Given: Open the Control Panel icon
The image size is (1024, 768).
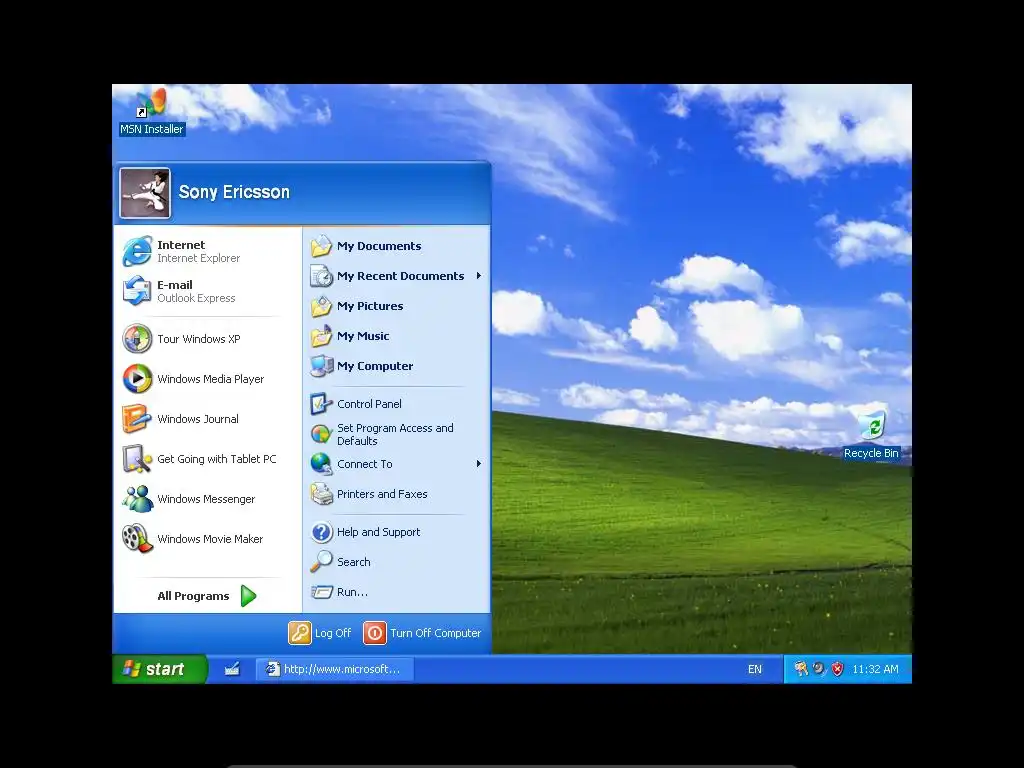Looking at the screenshot, I should click(321, 404).
